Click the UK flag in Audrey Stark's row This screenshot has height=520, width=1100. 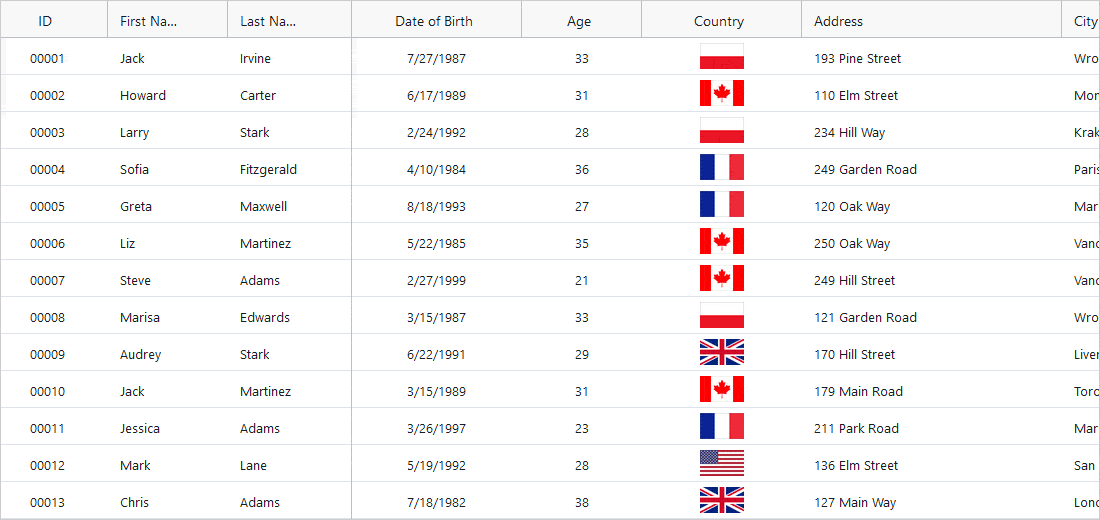tap(721, 354)
